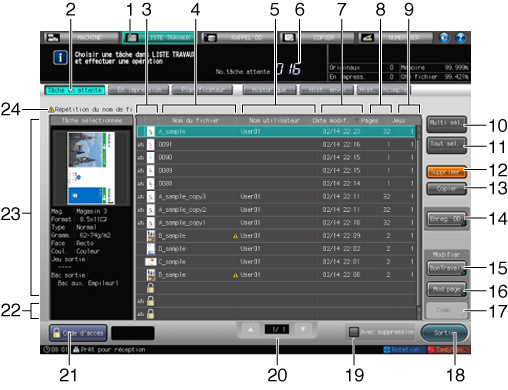Screen dimensions: 508x390
Task: Click the C_sample file thumbnail icon
Action: pyautogui.click(x=151, y=262)
